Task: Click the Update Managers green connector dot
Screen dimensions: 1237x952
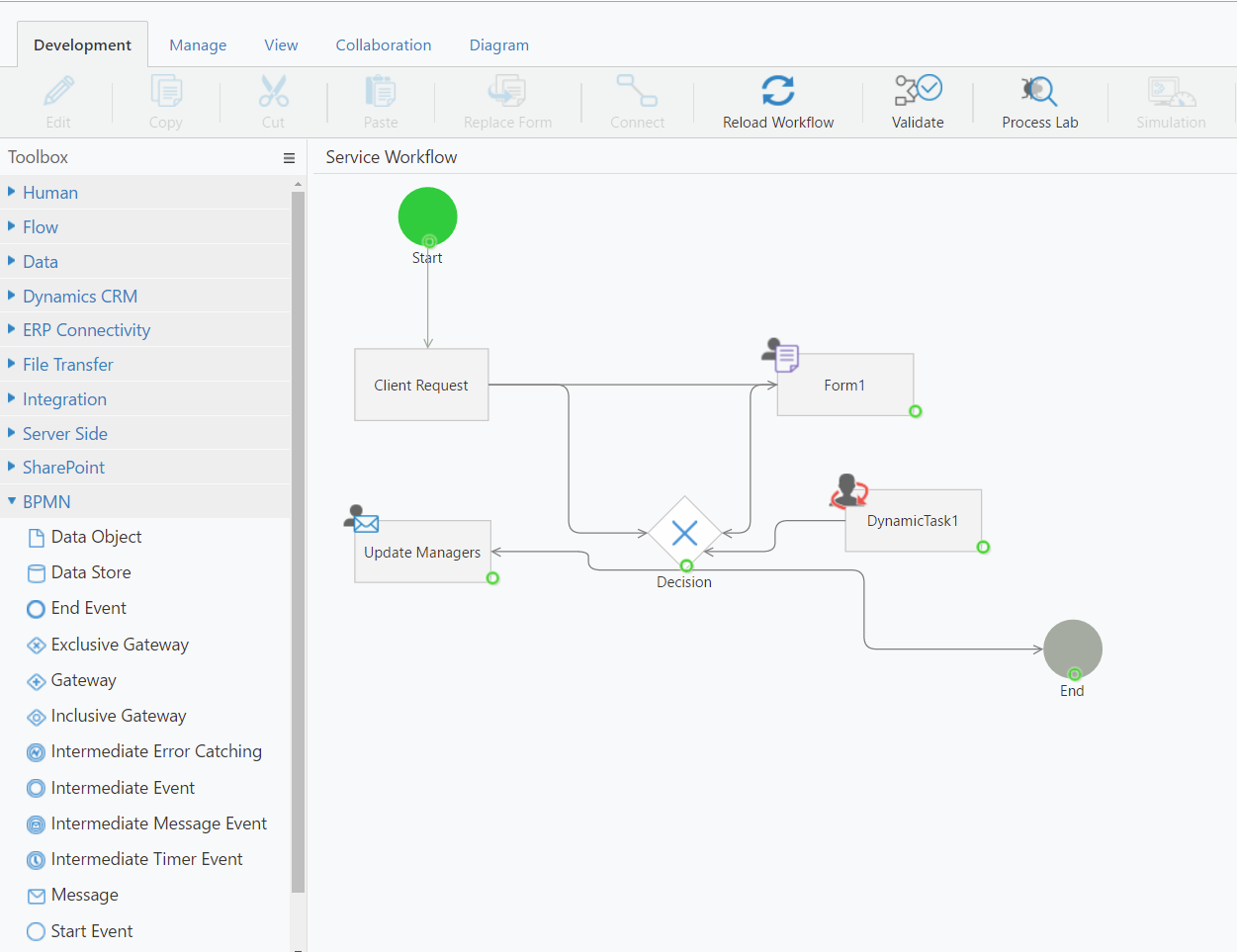Action: click(x=492, y=578)
